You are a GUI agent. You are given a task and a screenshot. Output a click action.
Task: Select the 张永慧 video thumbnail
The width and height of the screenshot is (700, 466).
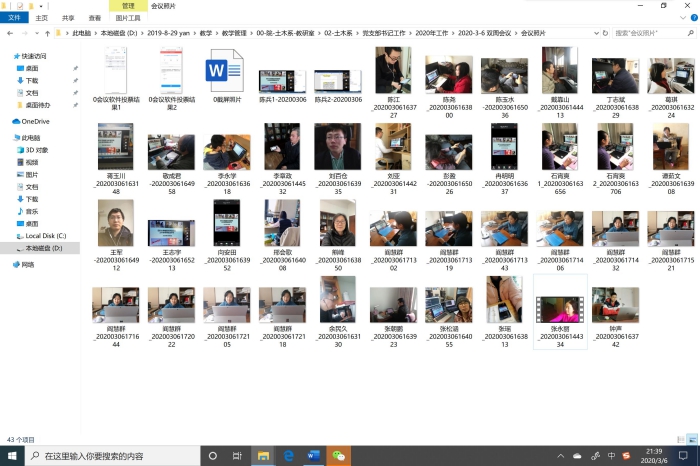(557, 312)
